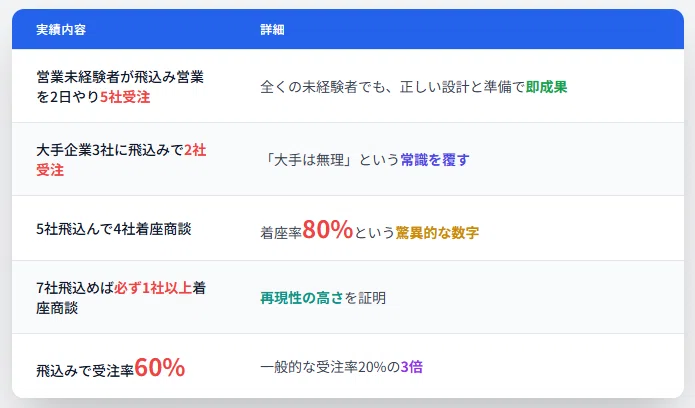Click the red 2社 text

[195, 150]
